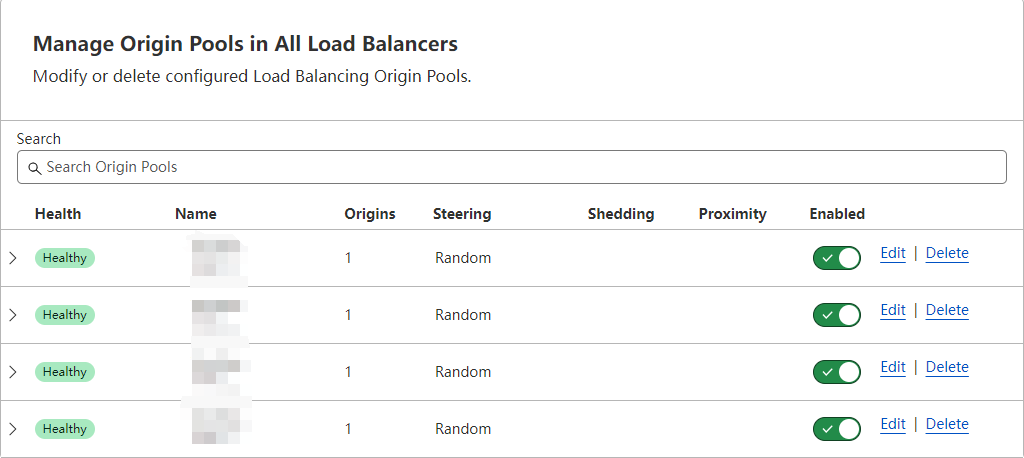Click the Healthy badge in last row
1024x458 pixels.
click(x=65, y=429)
